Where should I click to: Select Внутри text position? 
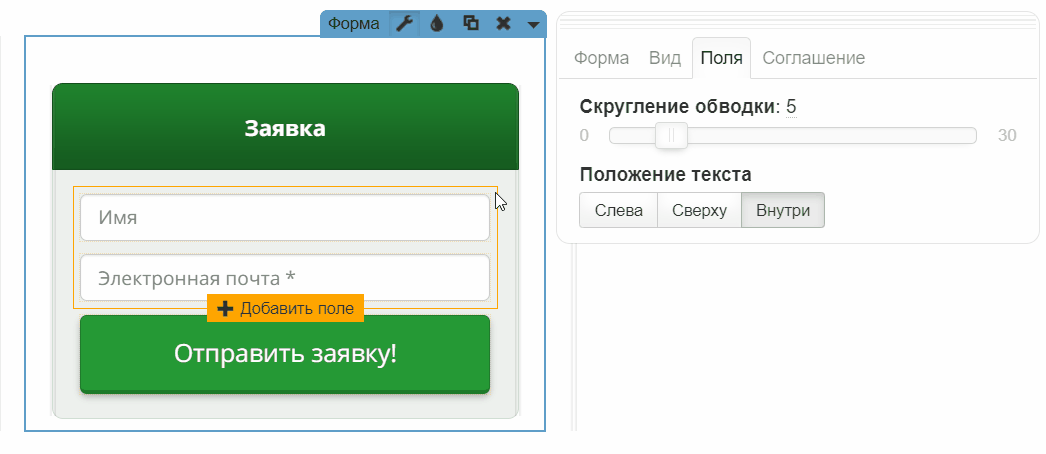tap(782, 210)
